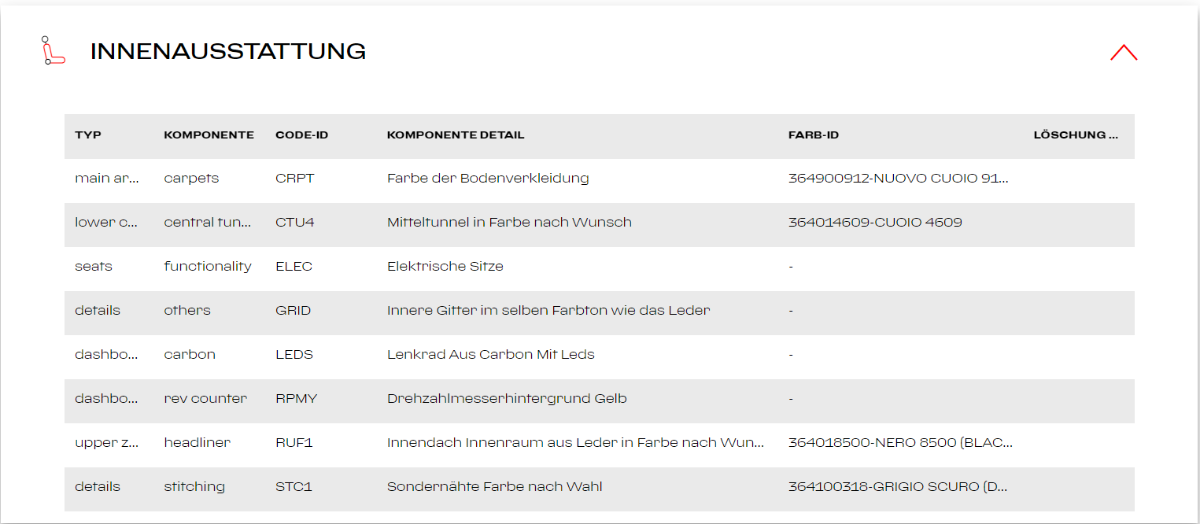This screenshot has width=1200, height=524.
Task: Sort by the Komponente column header
Action: pos(209,135)
